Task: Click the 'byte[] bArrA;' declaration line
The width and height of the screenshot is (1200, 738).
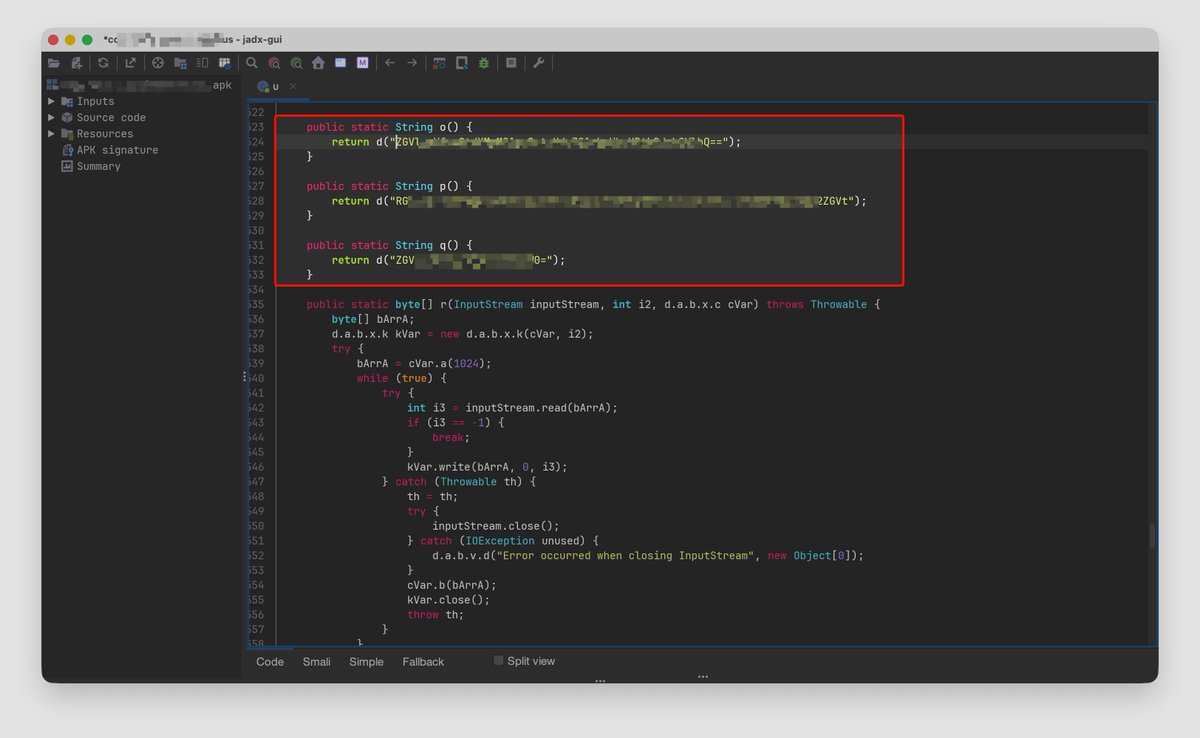Action: point(371,319)
